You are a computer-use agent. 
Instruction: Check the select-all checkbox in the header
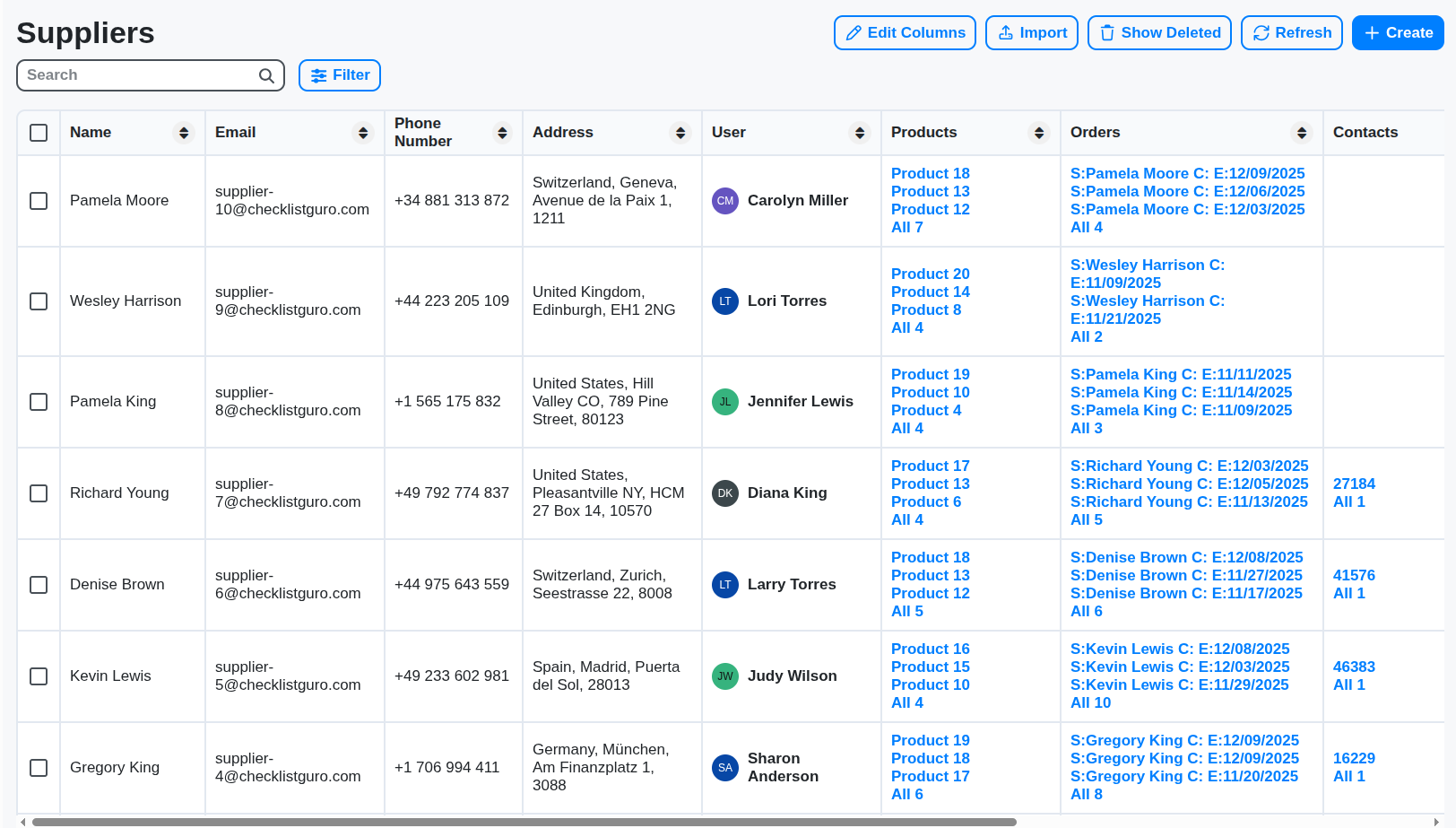pos(39,132)
